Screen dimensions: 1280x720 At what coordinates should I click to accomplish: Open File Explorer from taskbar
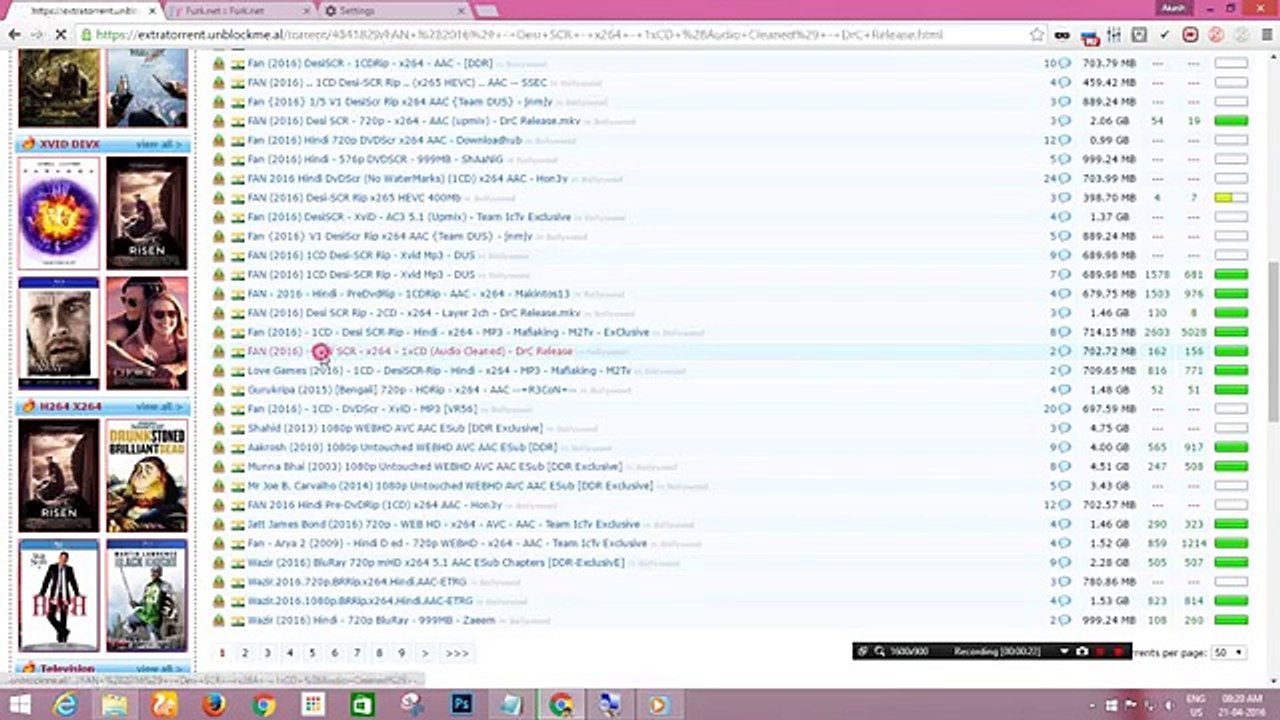tap(115, 705)
